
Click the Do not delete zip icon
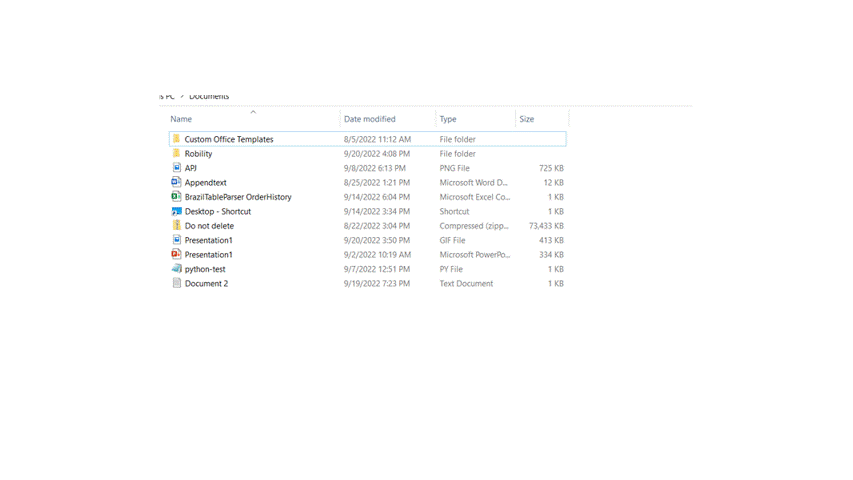tap(176, 226)
